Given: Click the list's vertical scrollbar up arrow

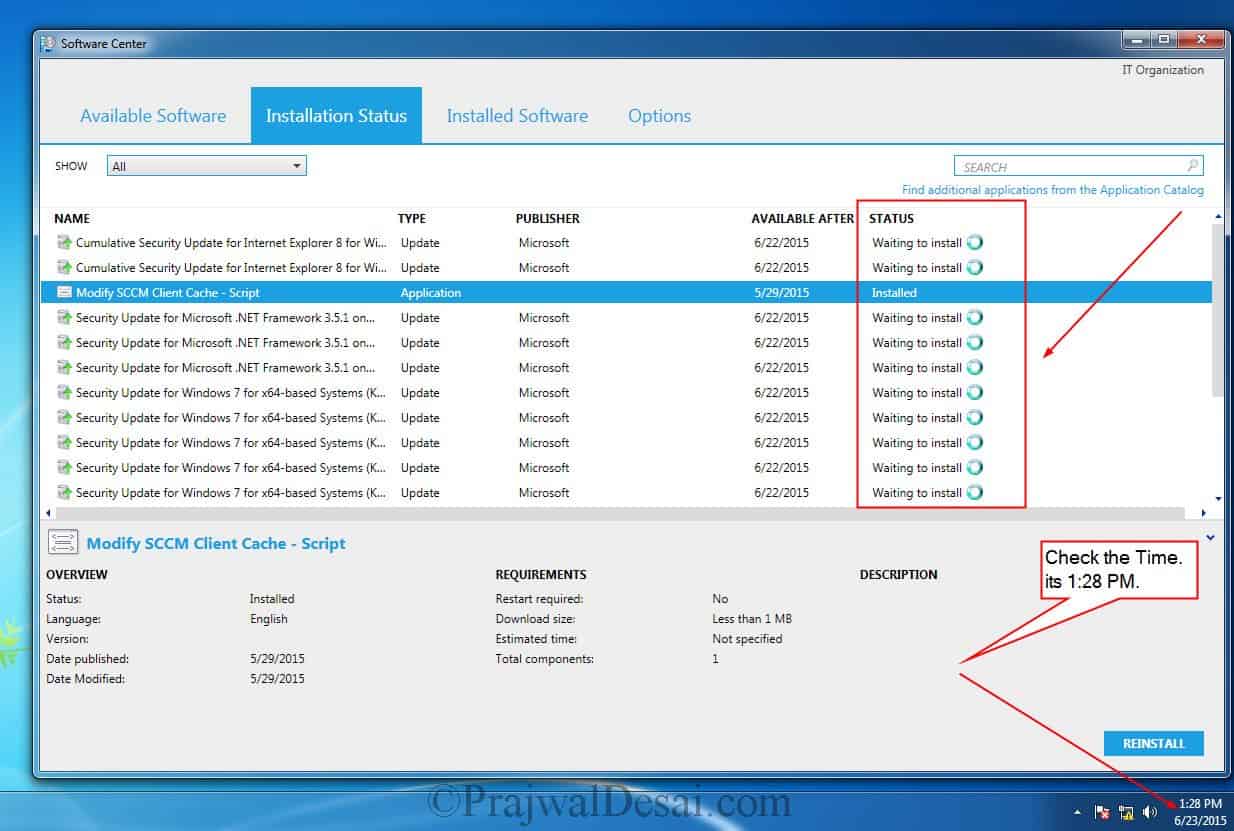Looking at the screenshot, I should click(1217, 216).
